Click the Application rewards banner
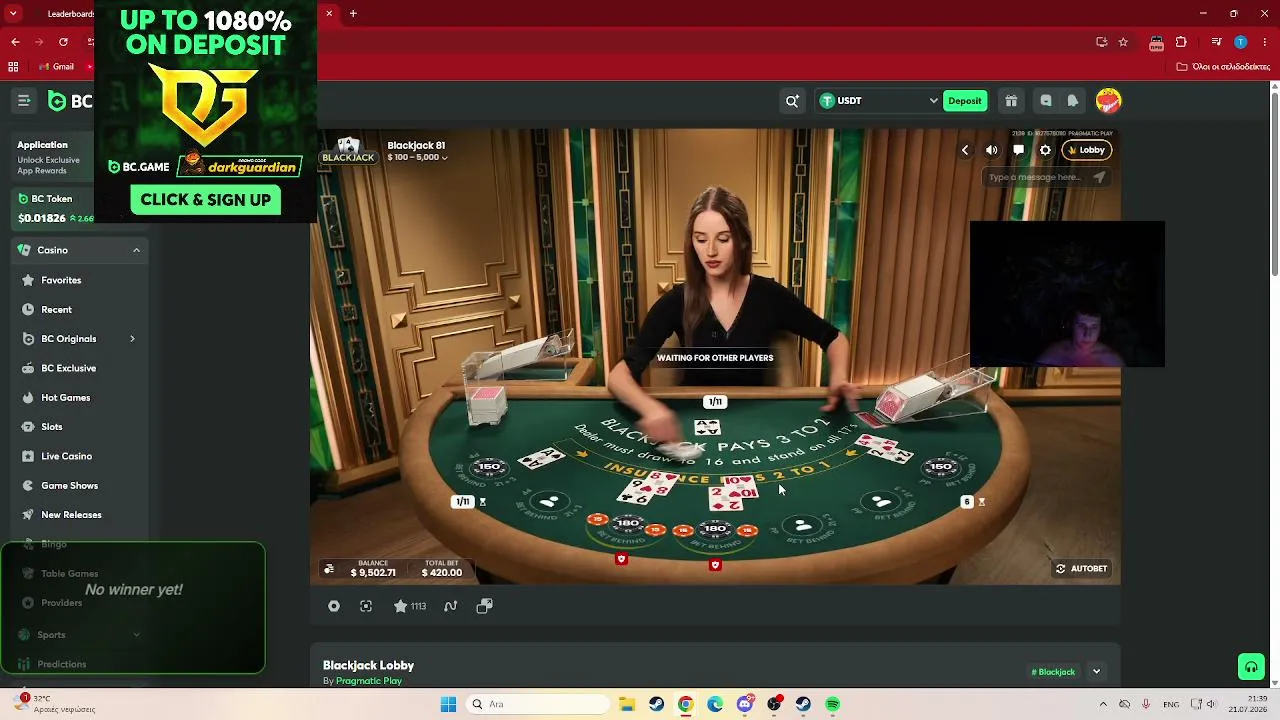Image resolution: width=1280 pixels, height=720 pixels. click(52, 157)
